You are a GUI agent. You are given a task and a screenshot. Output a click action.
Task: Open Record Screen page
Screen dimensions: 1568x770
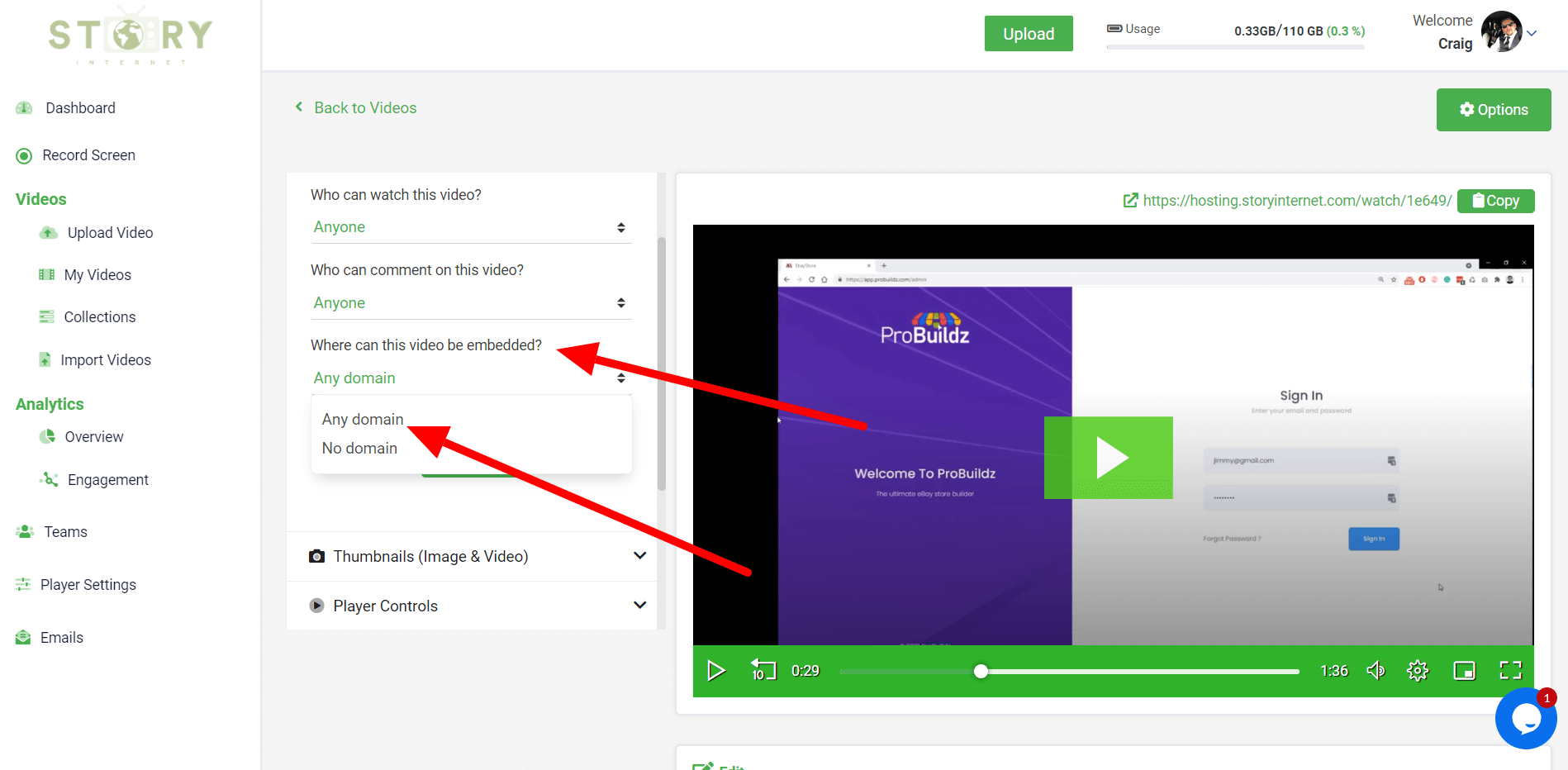point(88,155)
